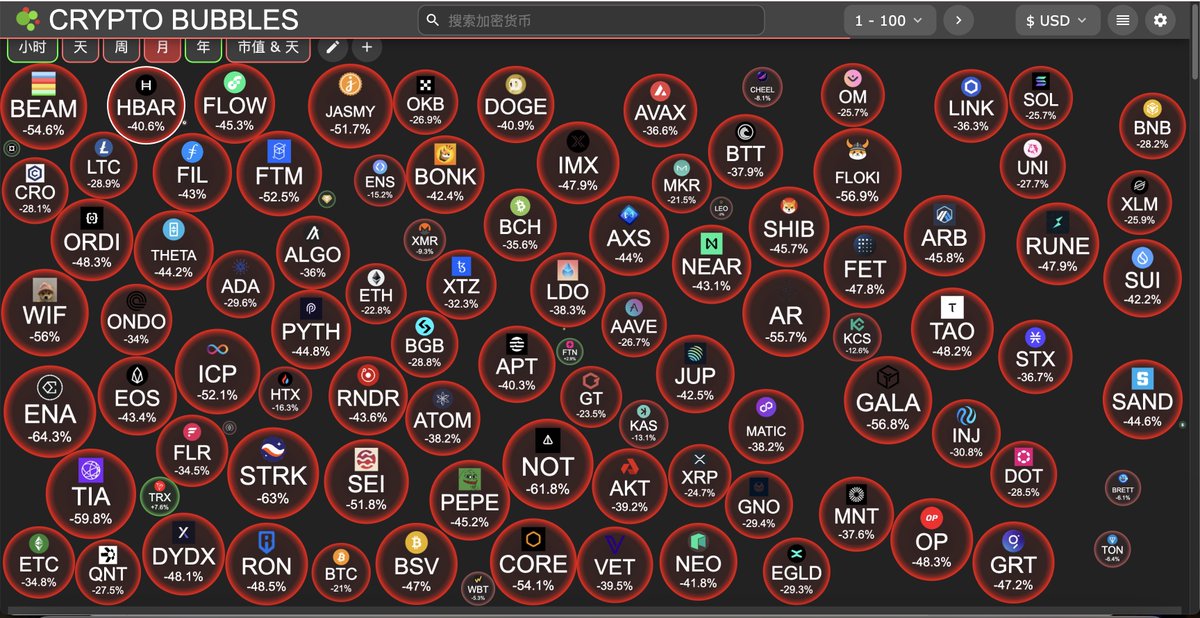Click the SAND bubble
The image size is (1200, 618).
pos(1143,398)
